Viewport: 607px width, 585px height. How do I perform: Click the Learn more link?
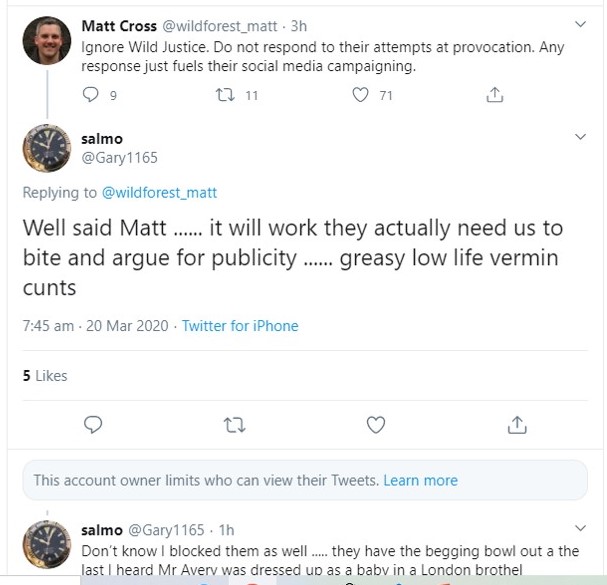pyautogui.click(x=420, y=481)
